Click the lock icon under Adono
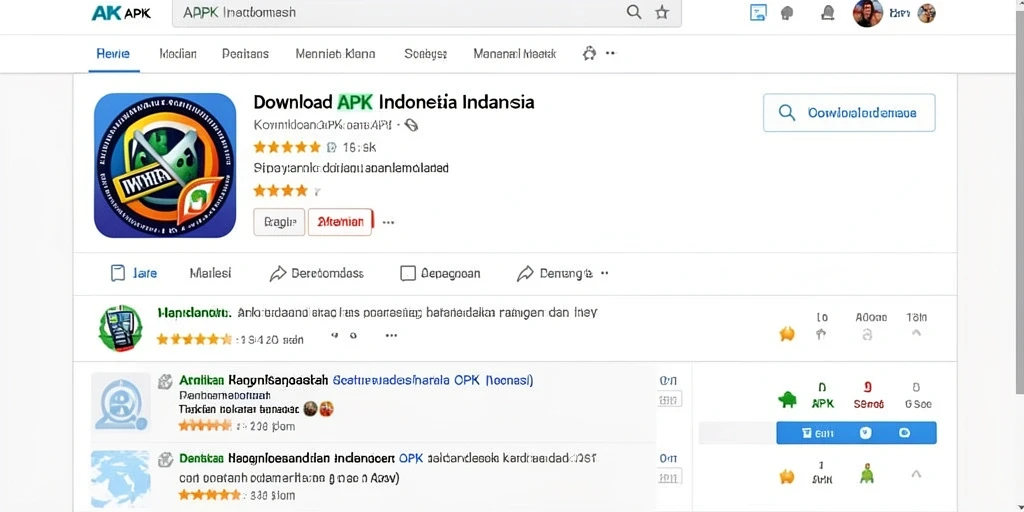Screen dimensions: 1024x512 867,334
